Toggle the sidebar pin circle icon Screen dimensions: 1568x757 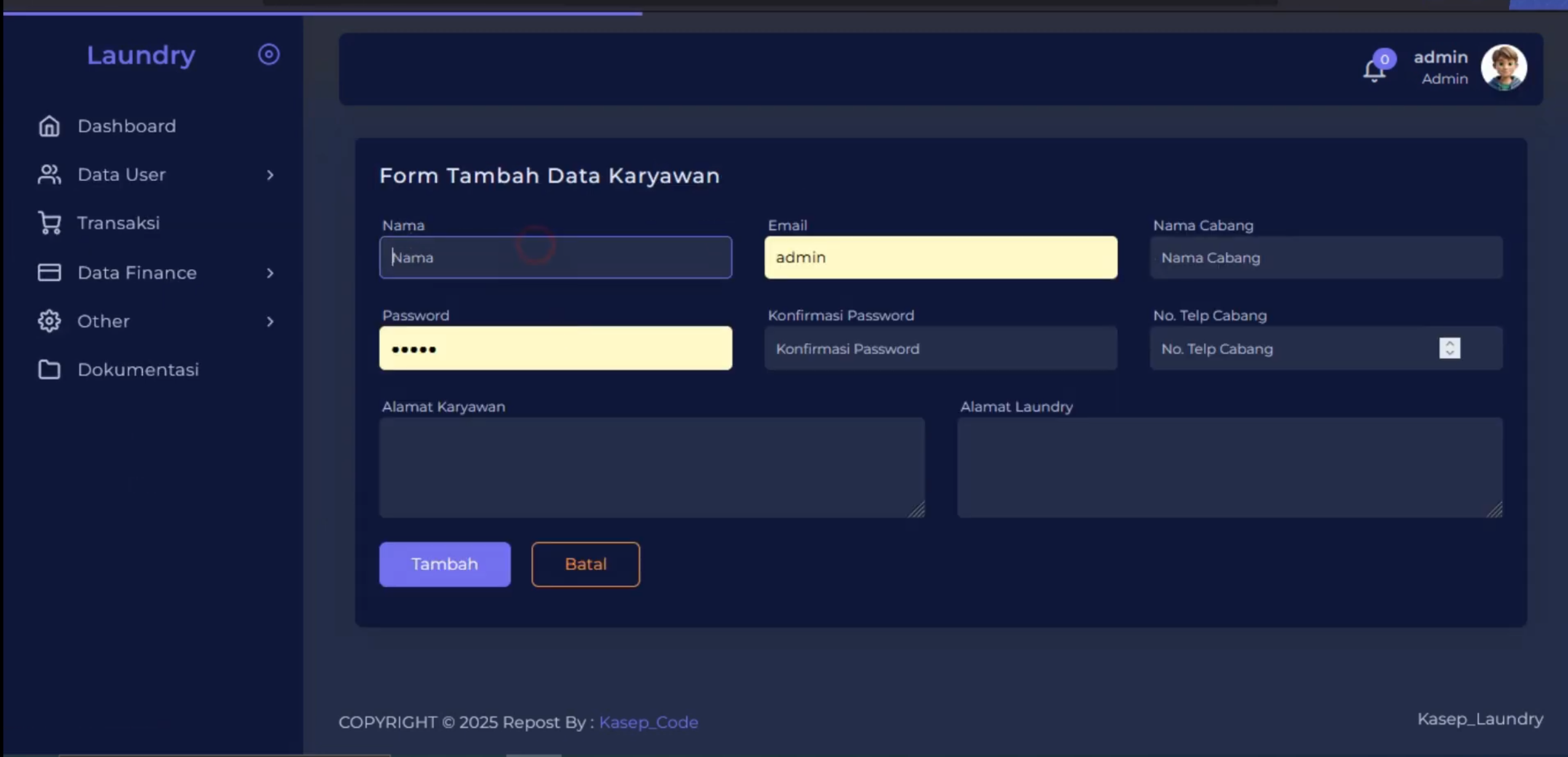tap(269, 55)
